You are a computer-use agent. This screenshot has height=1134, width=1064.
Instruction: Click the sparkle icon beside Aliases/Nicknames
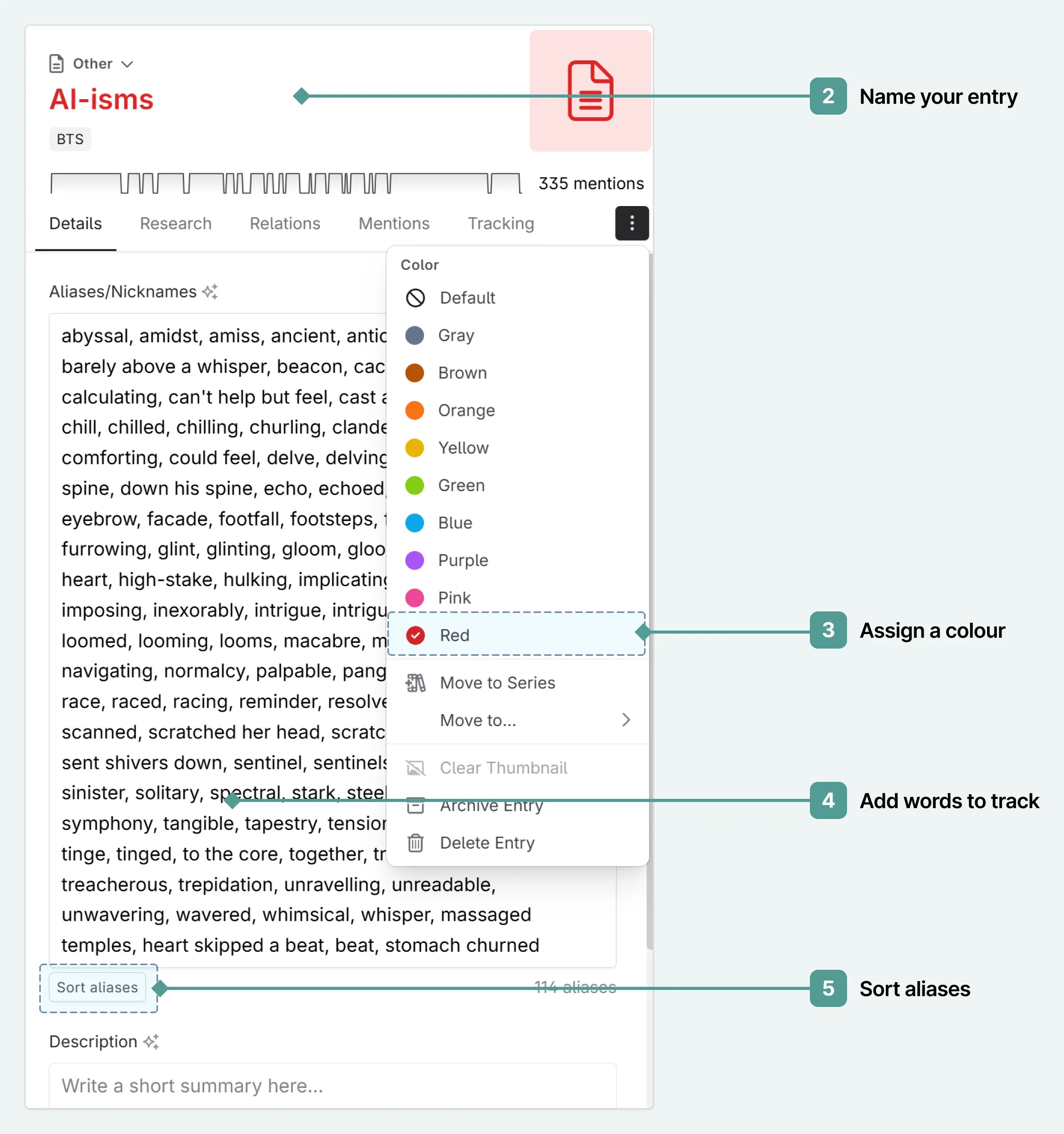point(210,291)
